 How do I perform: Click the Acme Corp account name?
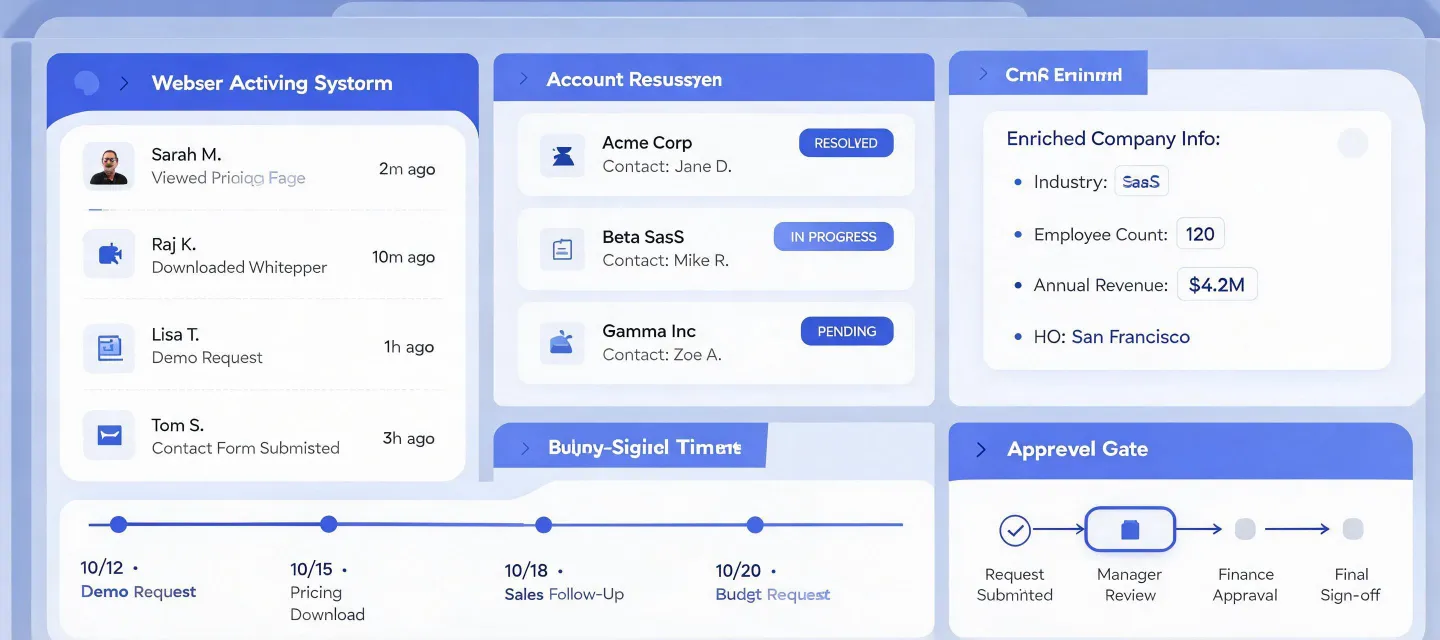tap(647, 142)
